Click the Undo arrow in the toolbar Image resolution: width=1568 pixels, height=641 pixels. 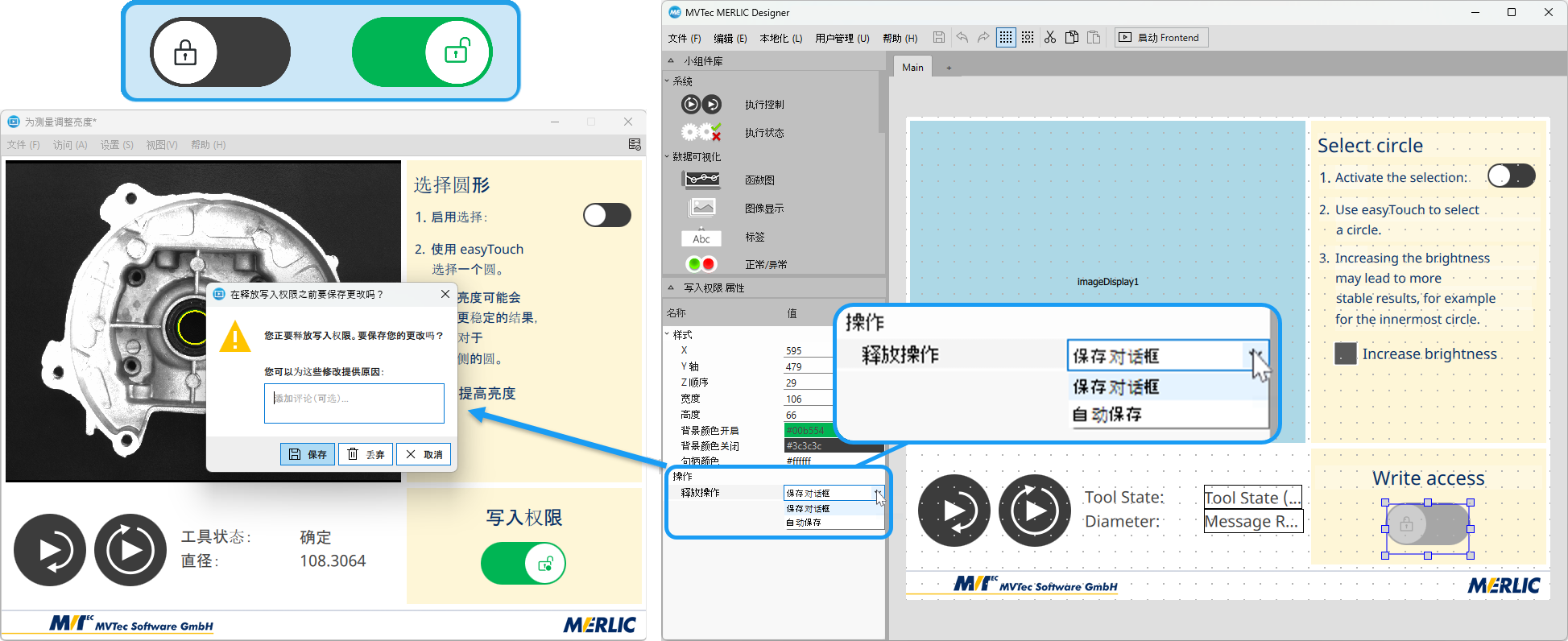coord(962,37)
